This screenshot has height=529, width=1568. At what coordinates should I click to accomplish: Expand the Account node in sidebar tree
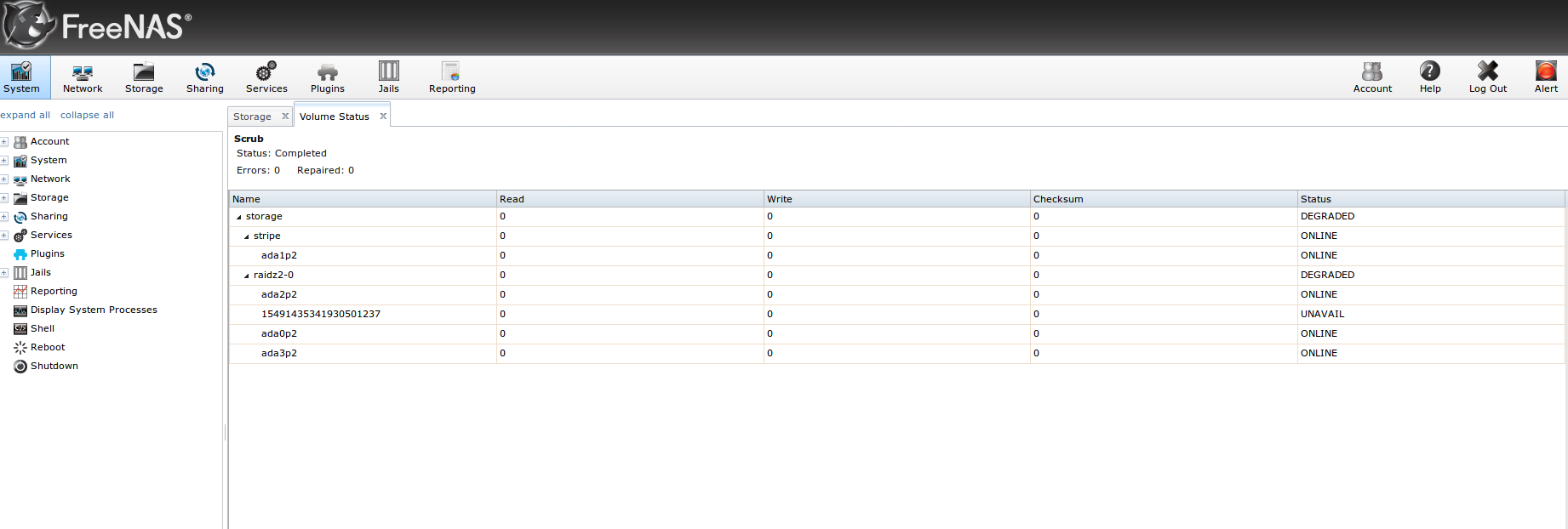[x=4, y=142]
